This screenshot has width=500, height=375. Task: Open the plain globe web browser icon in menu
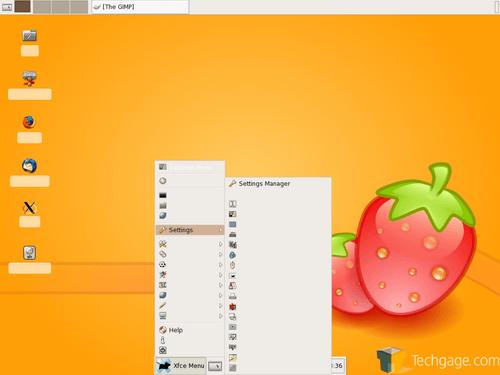[x=163, y=216]
